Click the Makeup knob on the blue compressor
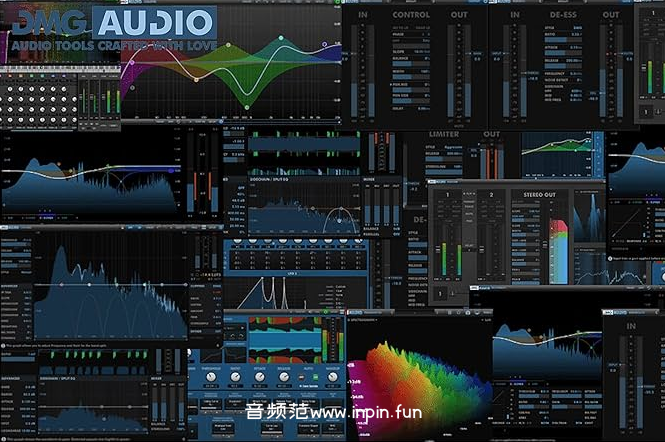665x442 pixels. point(333,377)
